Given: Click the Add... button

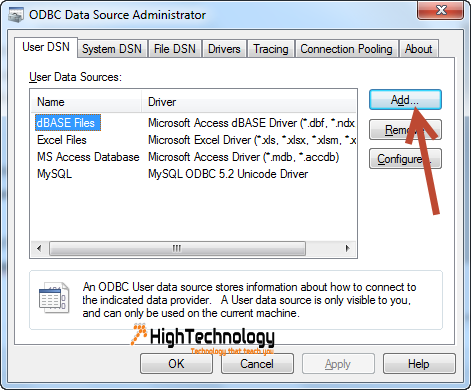Looking at the screenshot, I should [x=405, y=100].
